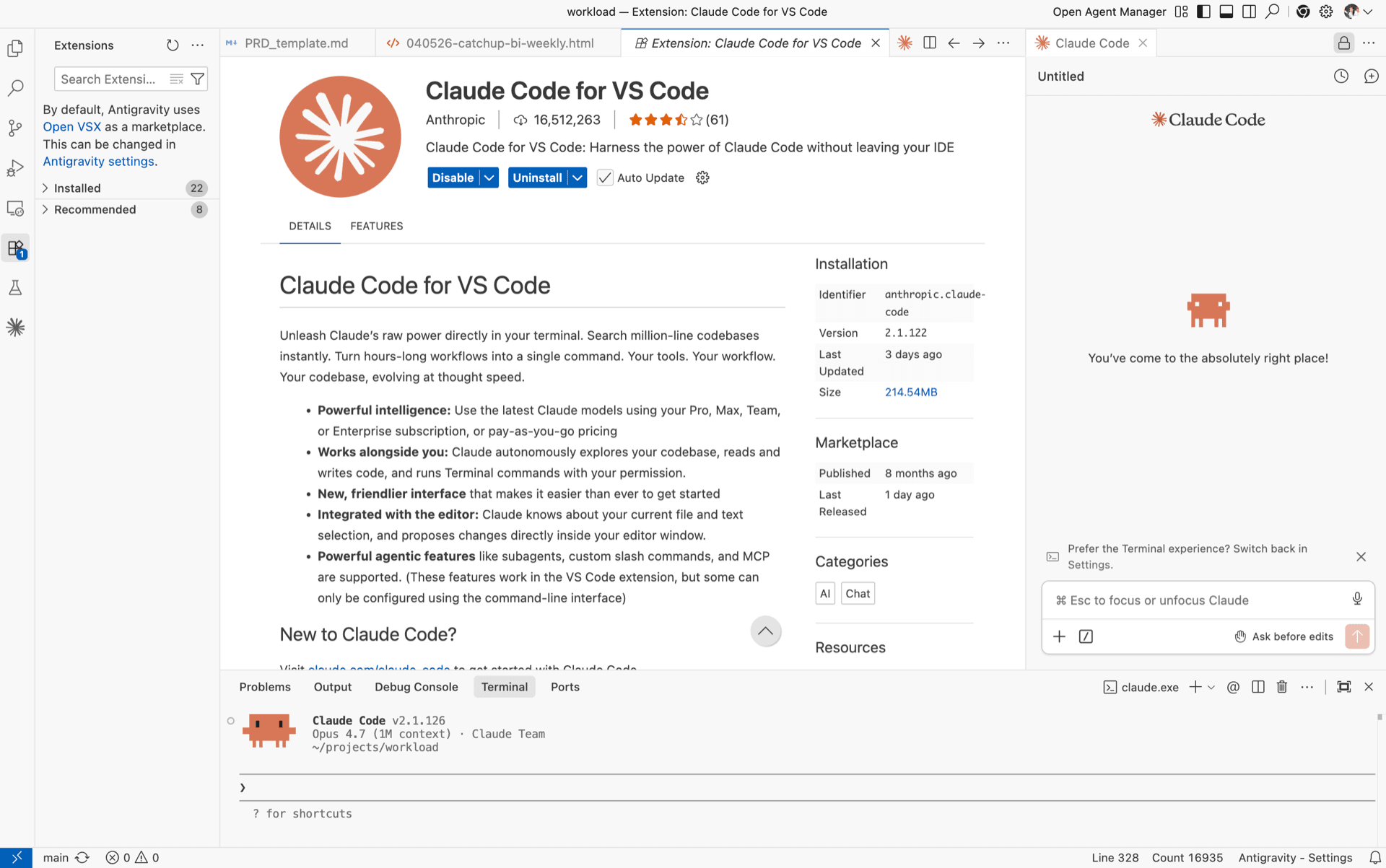Clear extensions search results icon
1386x868 pixels.
point(176,79)
